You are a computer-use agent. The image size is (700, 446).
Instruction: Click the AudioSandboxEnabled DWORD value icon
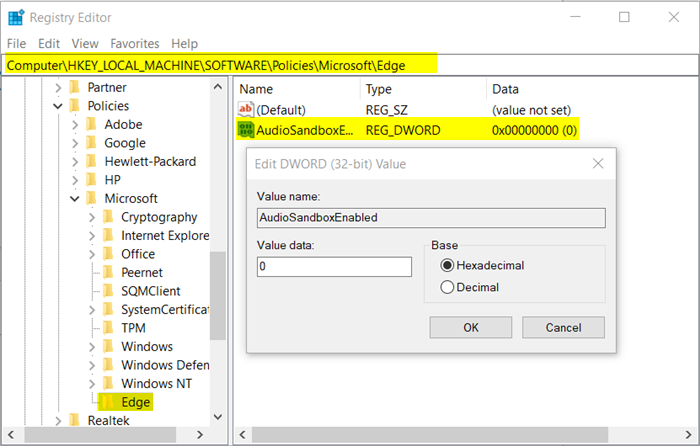[x=246, y=130]
